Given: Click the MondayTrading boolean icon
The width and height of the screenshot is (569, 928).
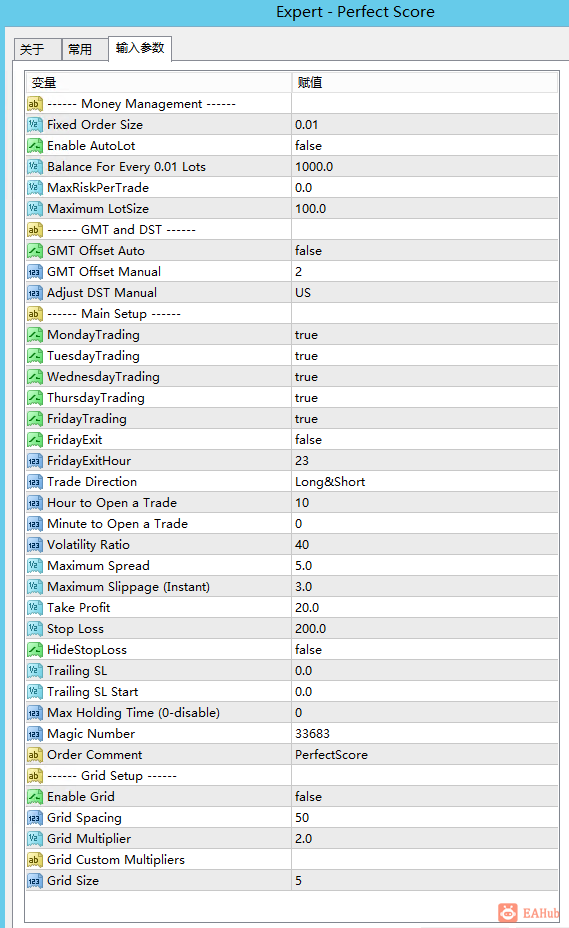Looking at the screenshot, I should click(x=35, y=335).
